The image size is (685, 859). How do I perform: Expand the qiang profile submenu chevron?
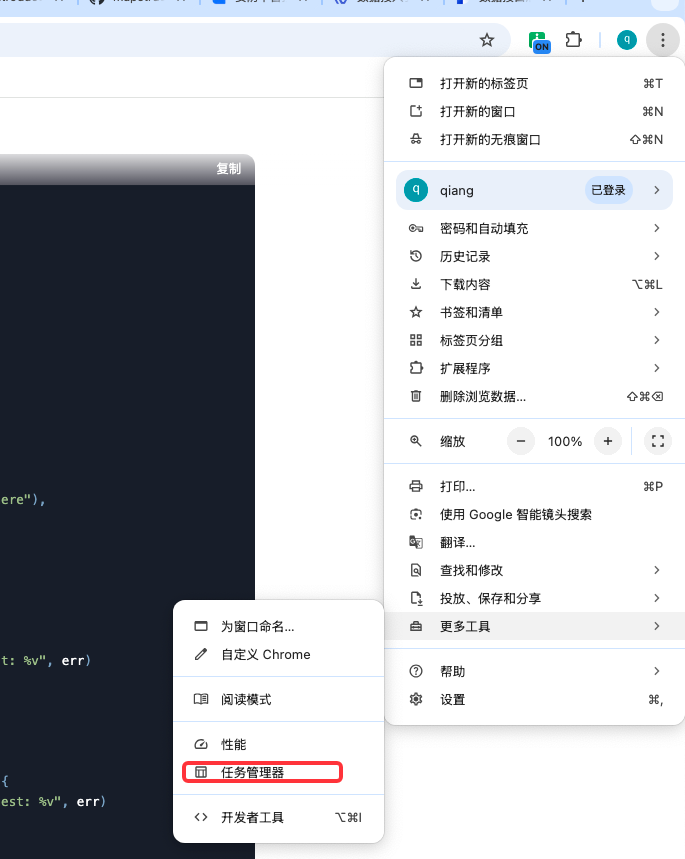(657, 190)
